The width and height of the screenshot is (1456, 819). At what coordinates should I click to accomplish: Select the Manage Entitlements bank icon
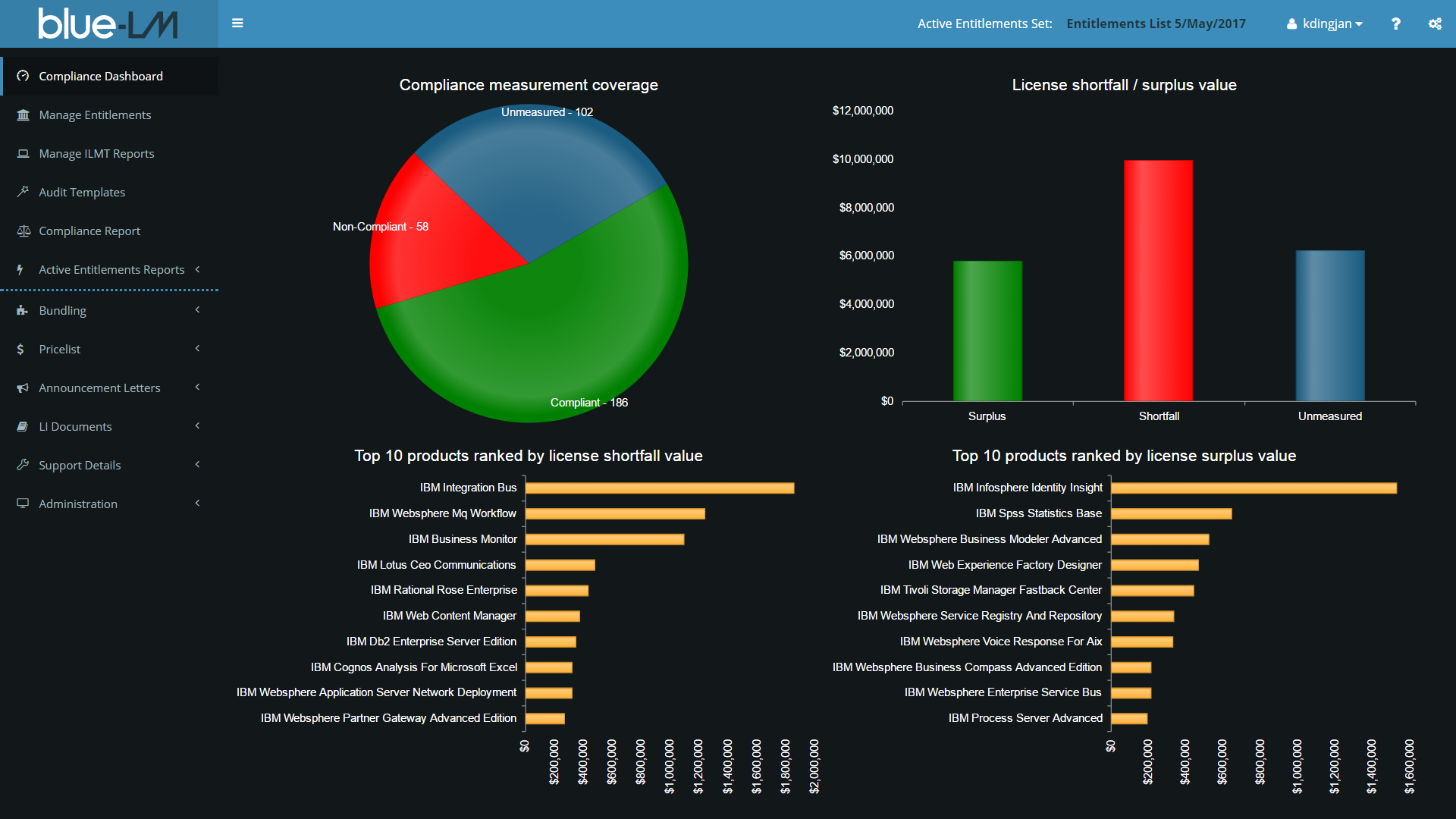[x=22, y=115]
